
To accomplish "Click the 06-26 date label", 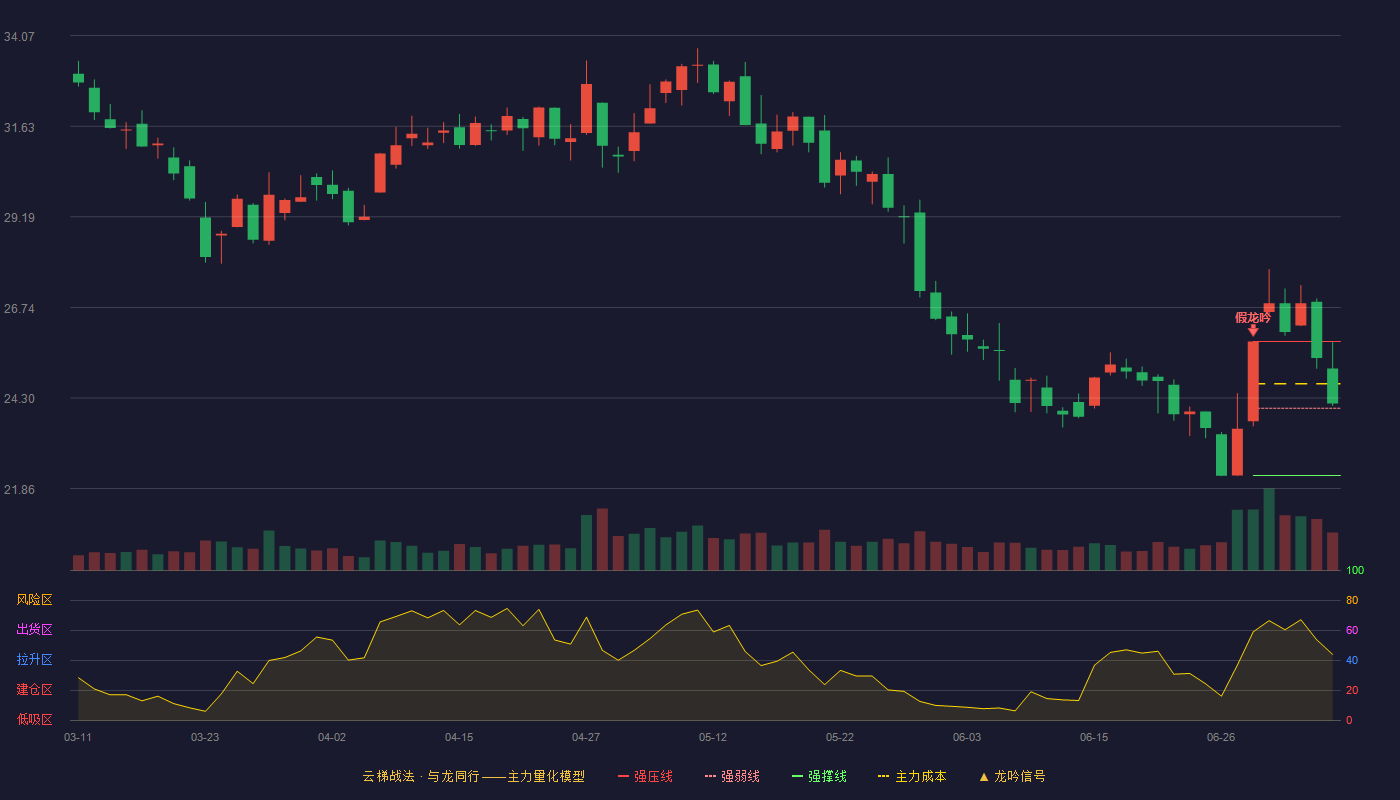I will click(1221, 737).
